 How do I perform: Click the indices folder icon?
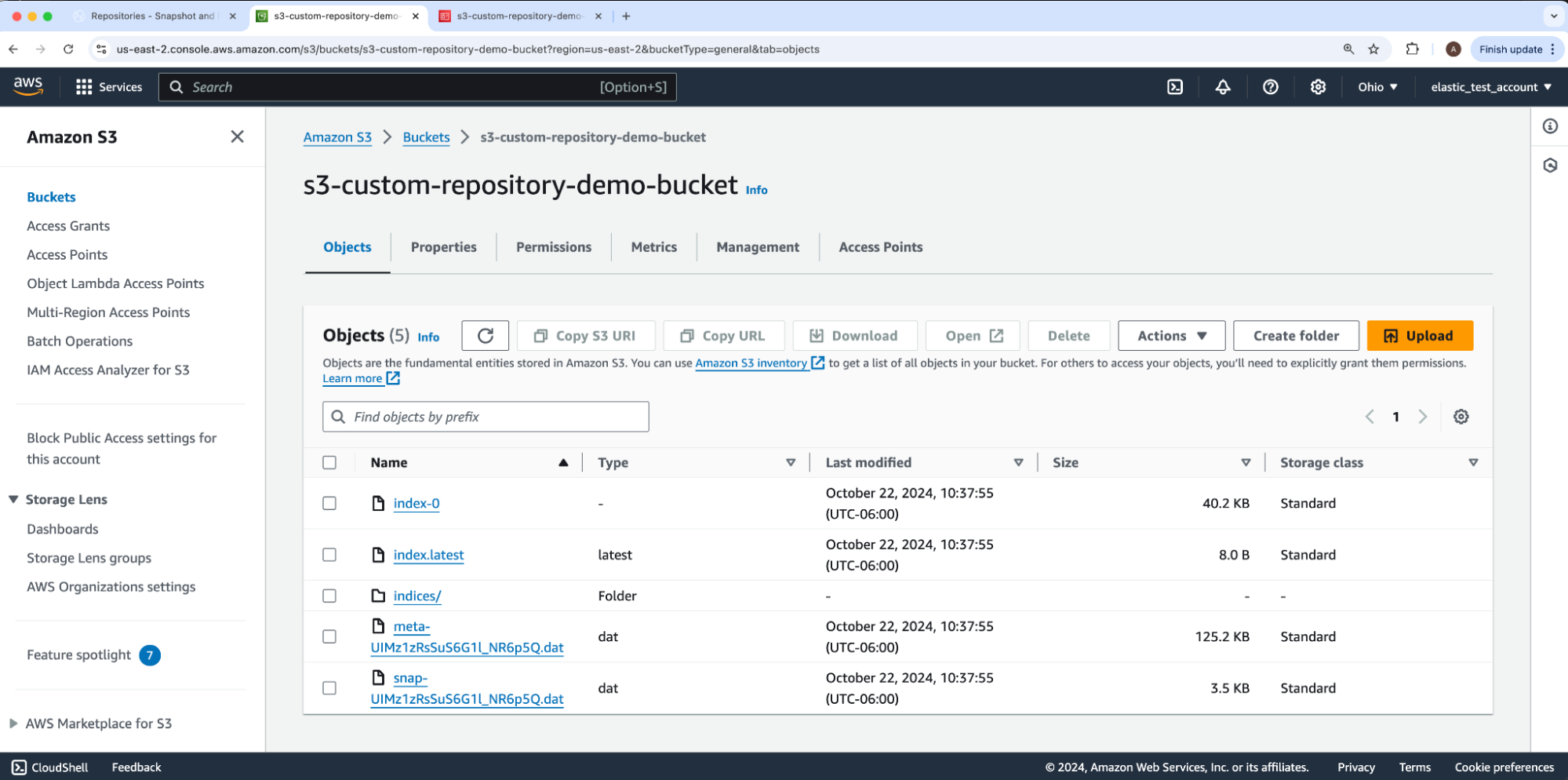click(x=378, y=596)
